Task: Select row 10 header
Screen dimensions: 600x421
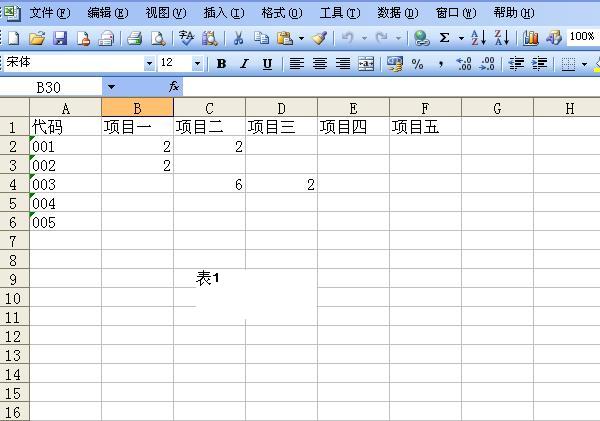Action: 14,298
